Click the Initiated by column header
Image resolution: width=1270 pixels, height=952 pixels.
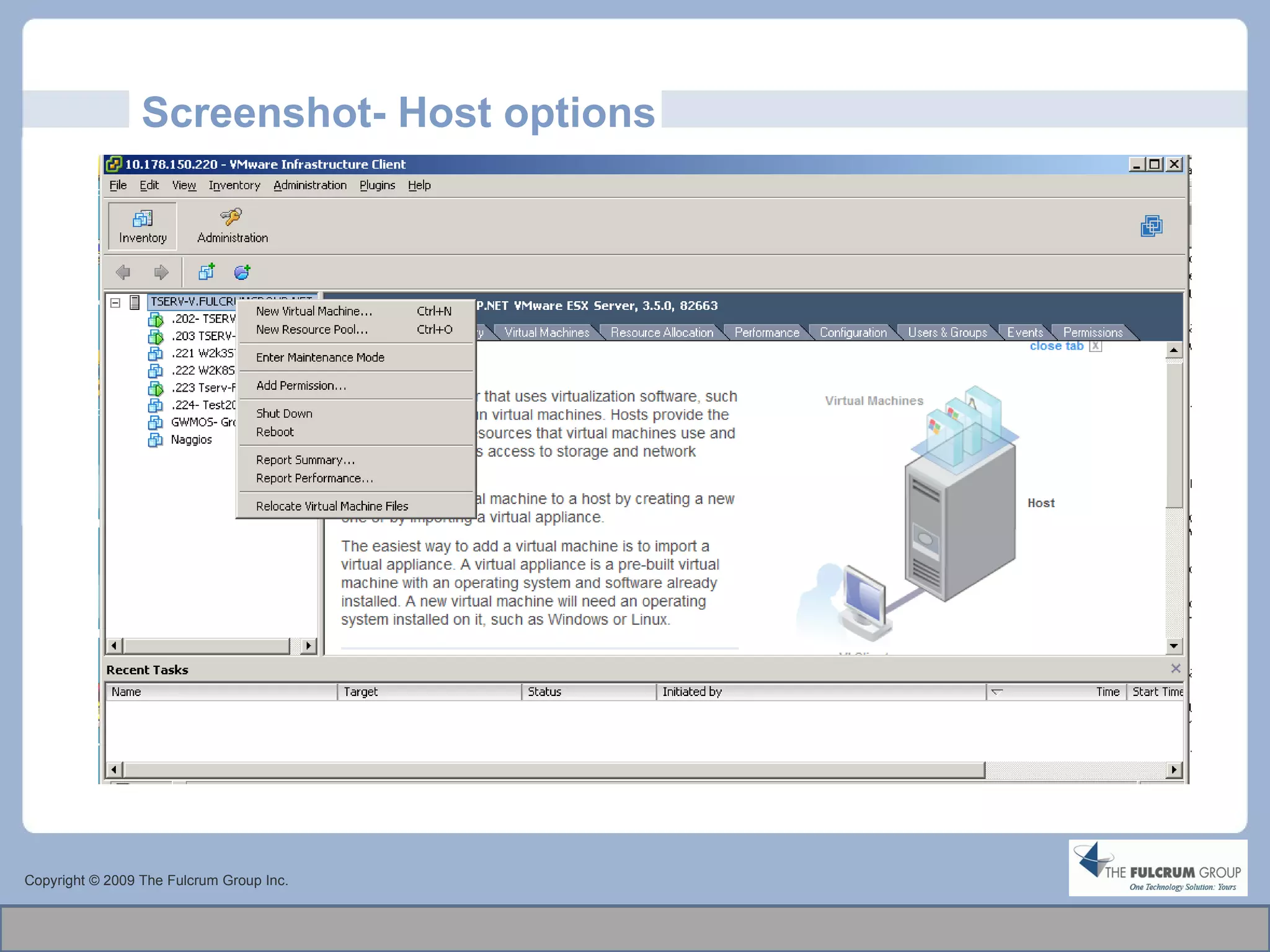[822, 692]
